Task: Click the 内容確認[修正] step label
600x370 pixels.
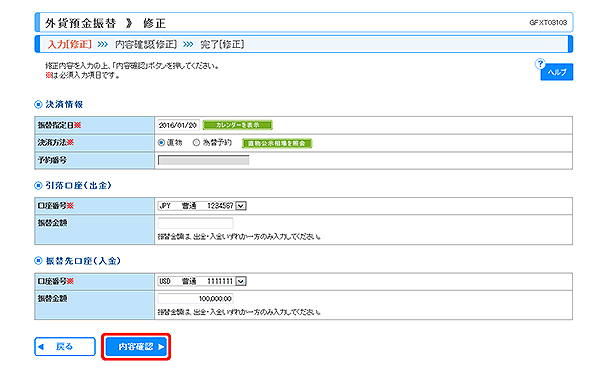Action: (146, 44)
